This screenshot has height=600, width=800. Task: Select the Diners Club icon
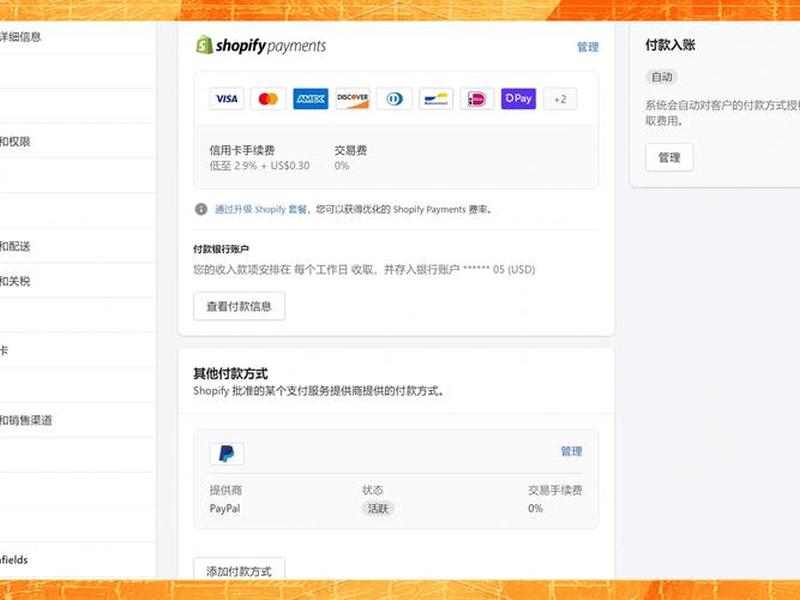pos(394,98)
